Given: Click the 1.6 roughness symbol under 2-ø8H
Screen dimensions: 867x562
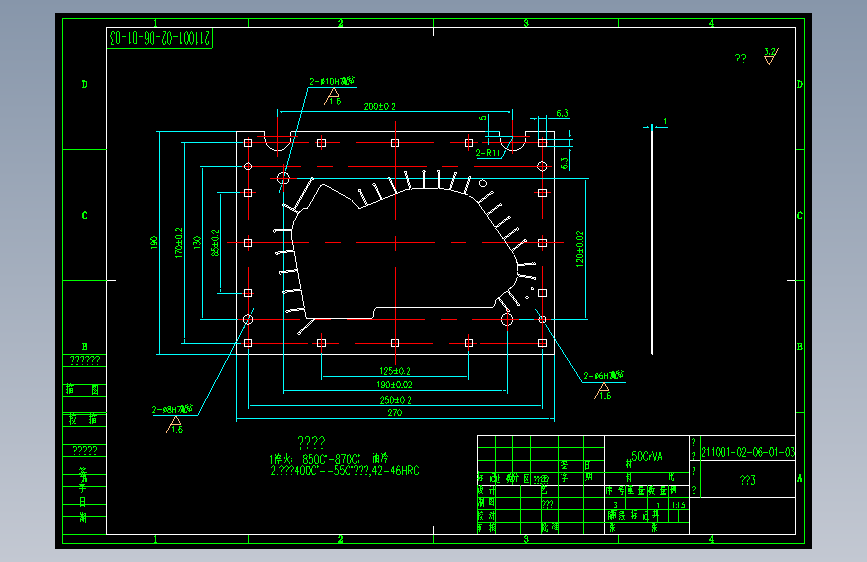Looking at the screenshot, I should 174,425.
